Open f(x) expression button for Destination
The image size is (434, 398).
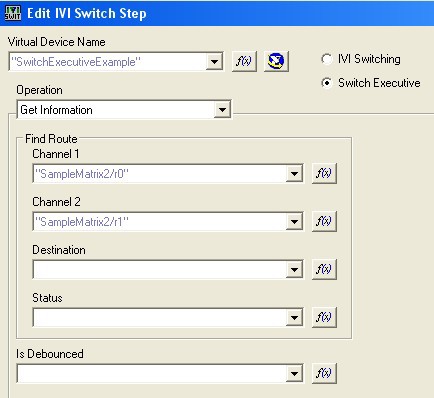(x=324, y=269)
